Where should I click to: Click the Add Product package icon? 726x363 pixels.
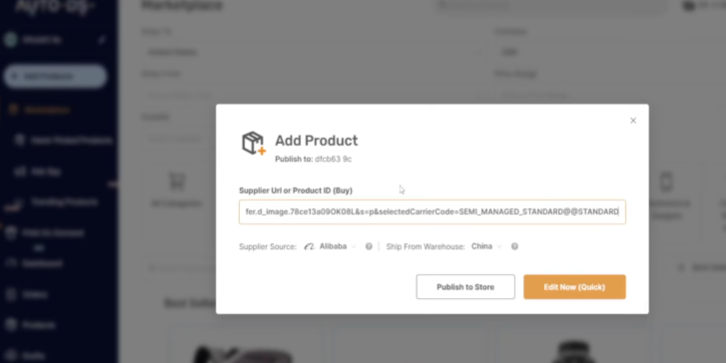(x=254, y=143)
